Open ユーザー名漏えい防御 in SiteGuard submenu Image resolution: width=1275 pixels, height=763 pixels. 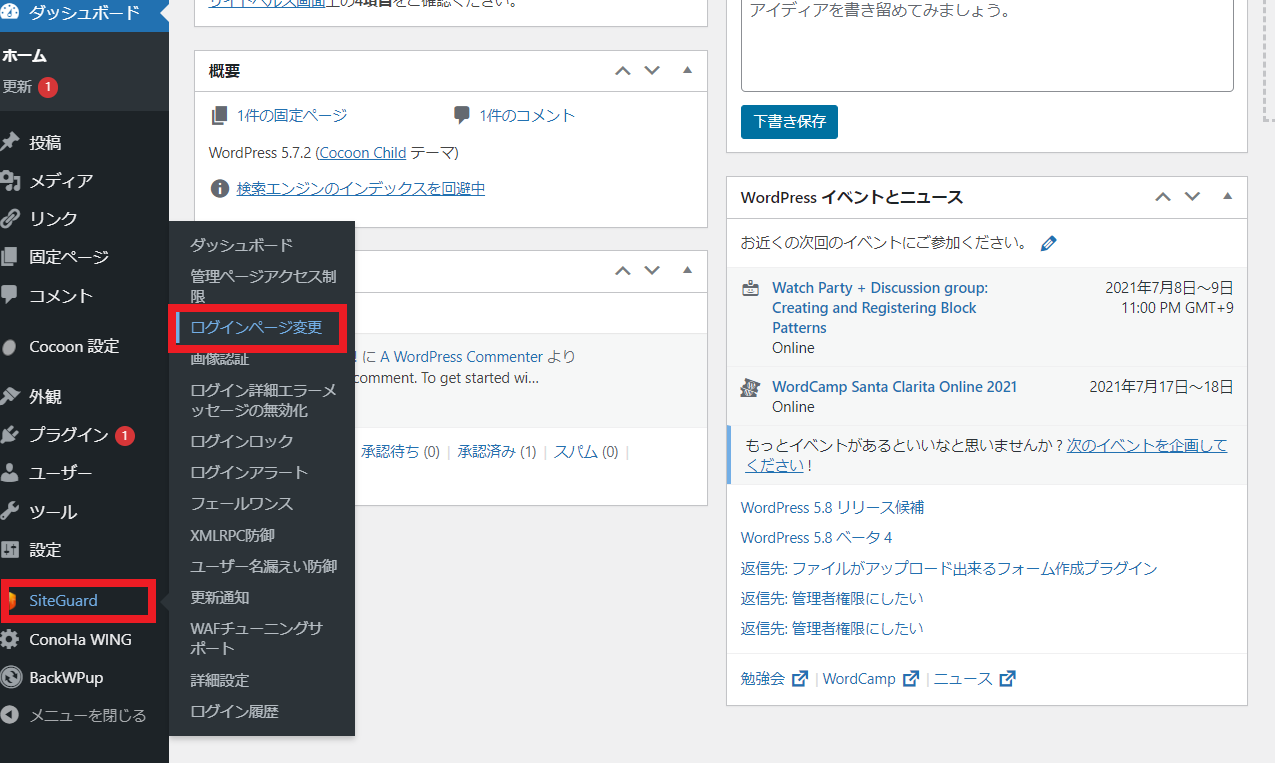click(x=264, y=566)
